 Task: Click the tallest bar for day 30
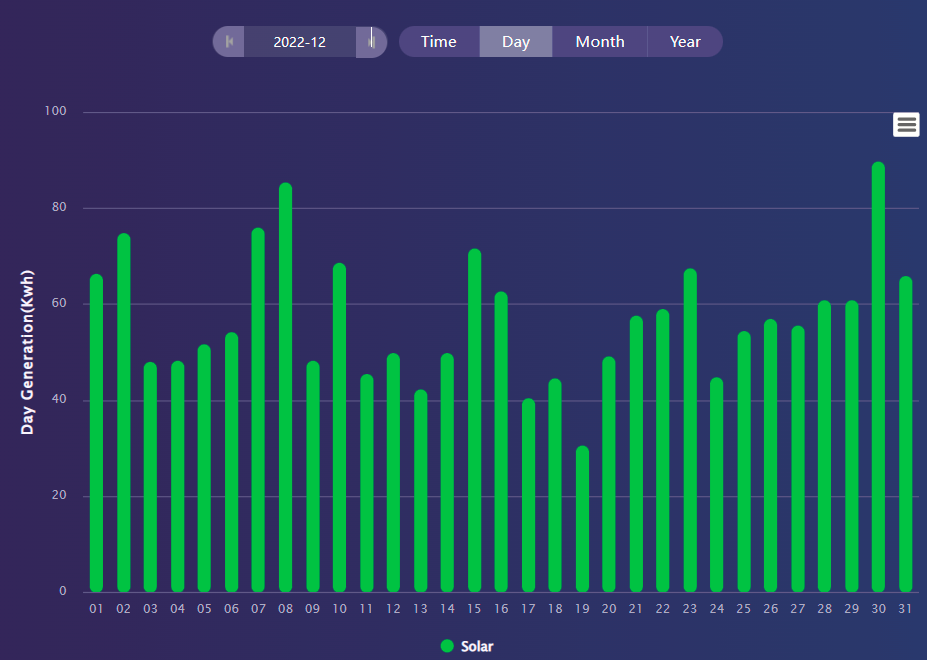click(879, 380)
